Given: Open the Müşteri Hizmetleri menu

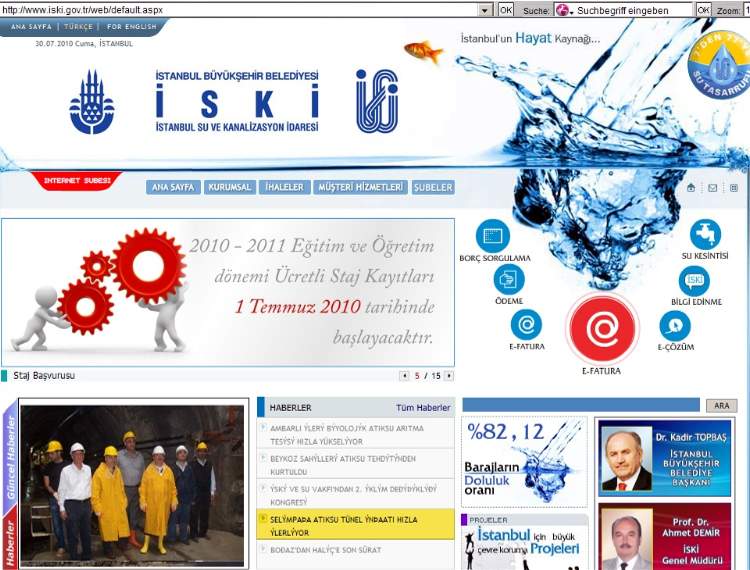Looking at the screenshot, I should click(x=360, y=187).
